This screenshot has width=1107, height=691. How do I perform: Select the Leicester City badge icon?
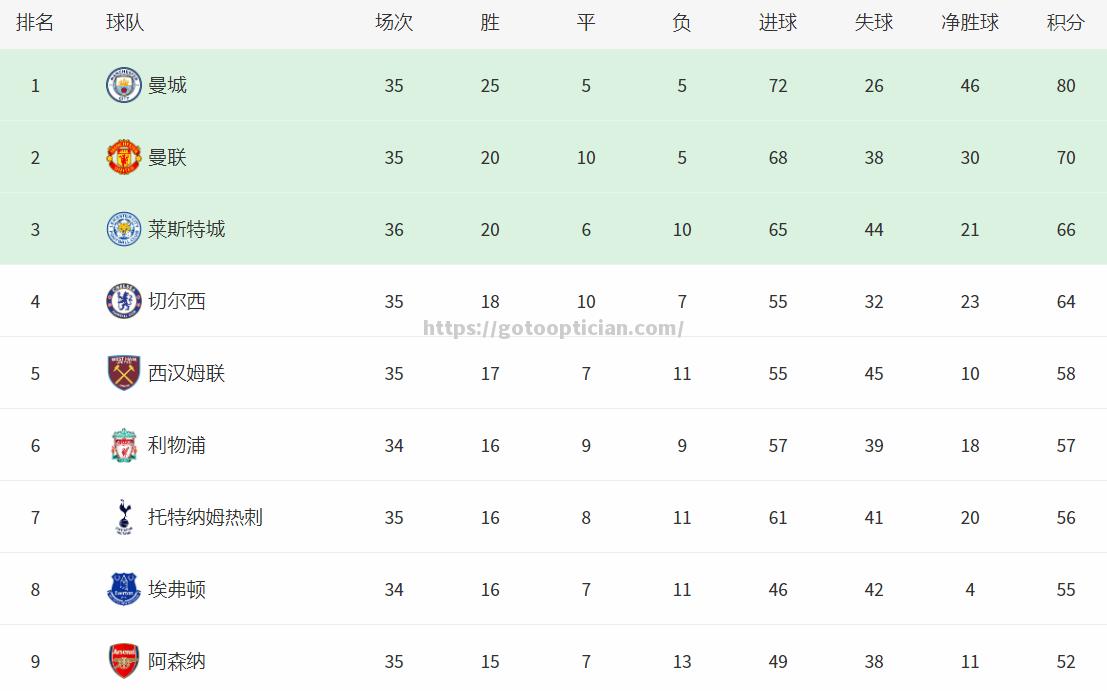pyautogui.click(x=124, y=229)
